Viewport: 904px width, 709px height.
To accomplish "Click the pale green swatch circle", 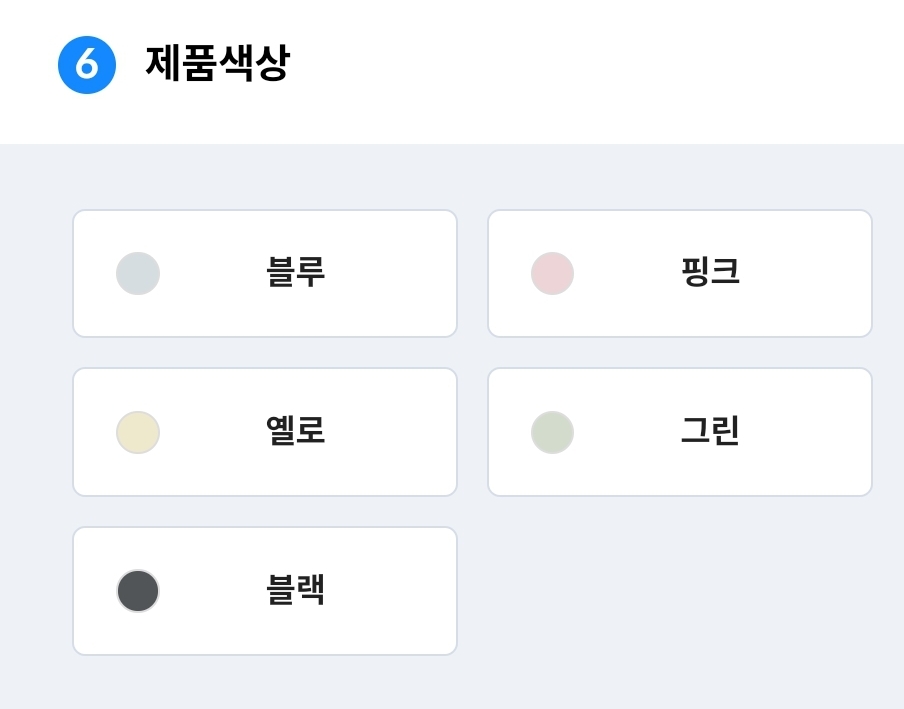I will pos(552,432).
